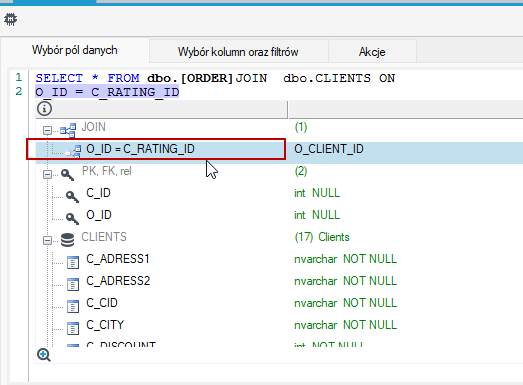Open the Wybór pól danych tab
523x385 pixels.
75,50
